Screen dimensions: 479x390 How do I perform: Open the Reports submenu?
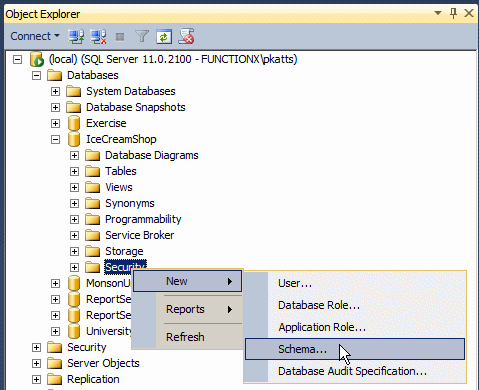tap(187, 309)
